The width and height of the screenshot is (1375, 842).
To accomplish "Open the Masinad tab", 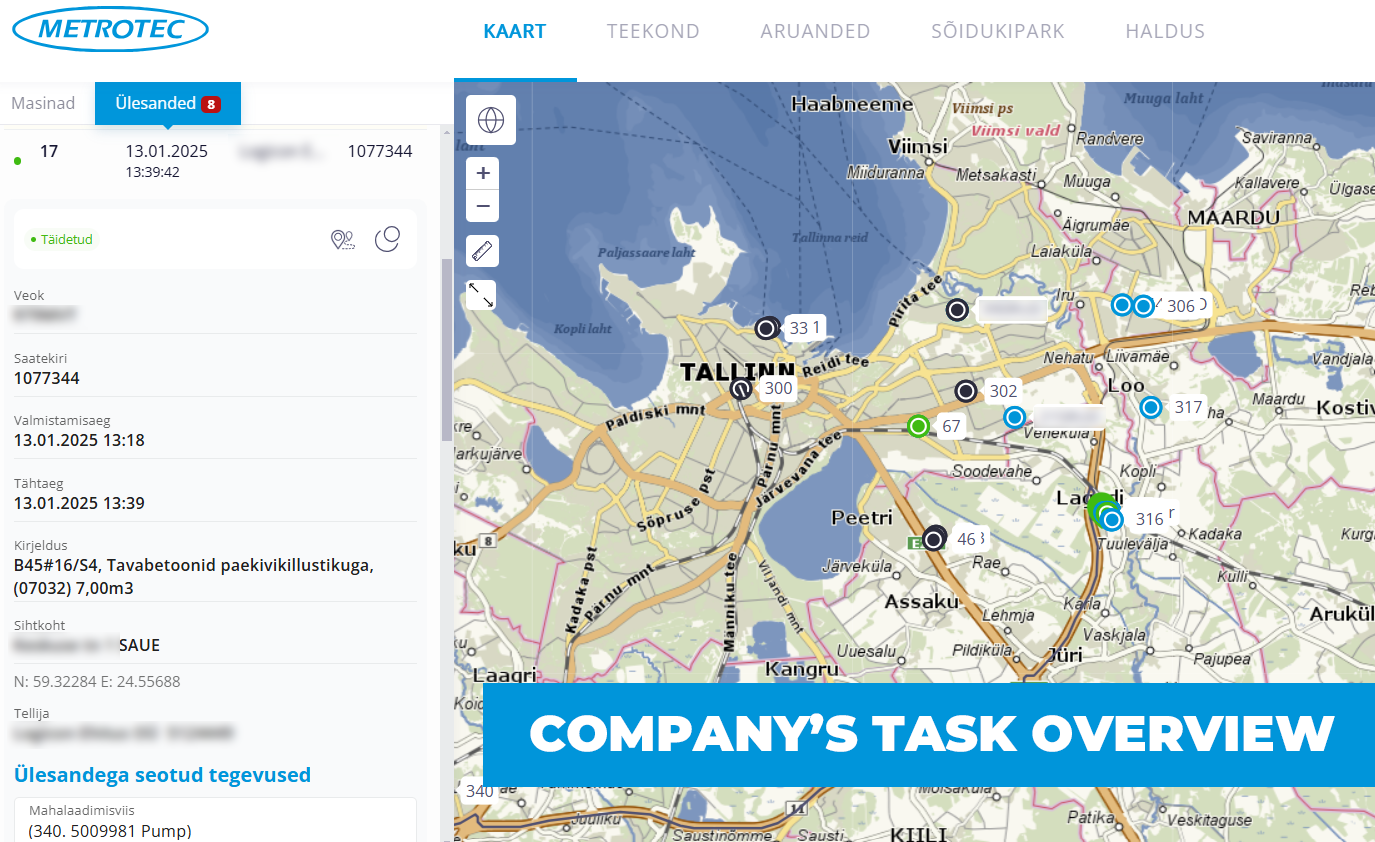I will point(43,104).
